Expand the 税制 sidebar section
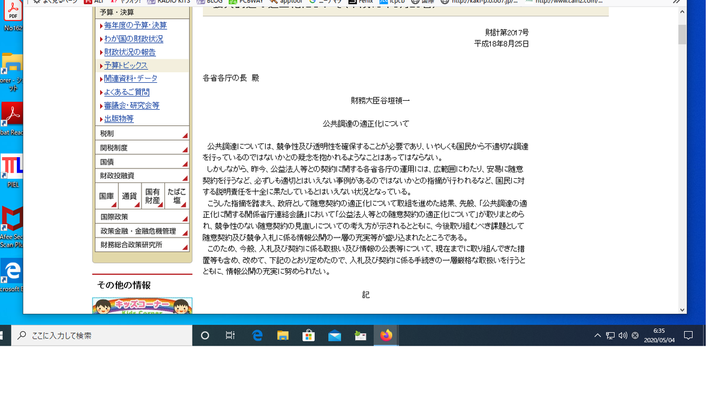720x405 pixels. [x=142, y=134]
